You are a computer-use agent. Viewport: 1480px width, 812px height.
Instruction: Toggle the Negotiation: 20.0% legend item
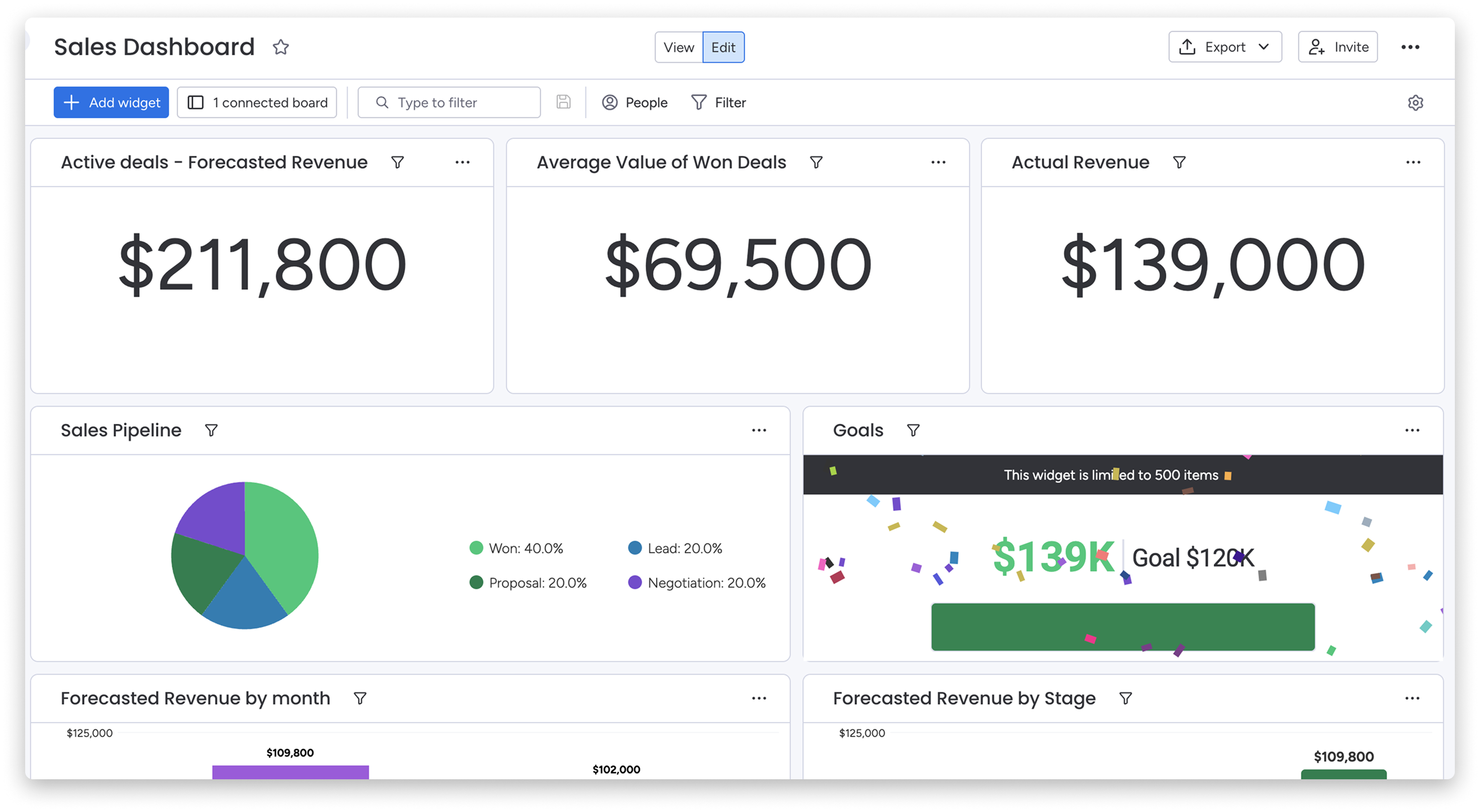click(x=697, y=583)
